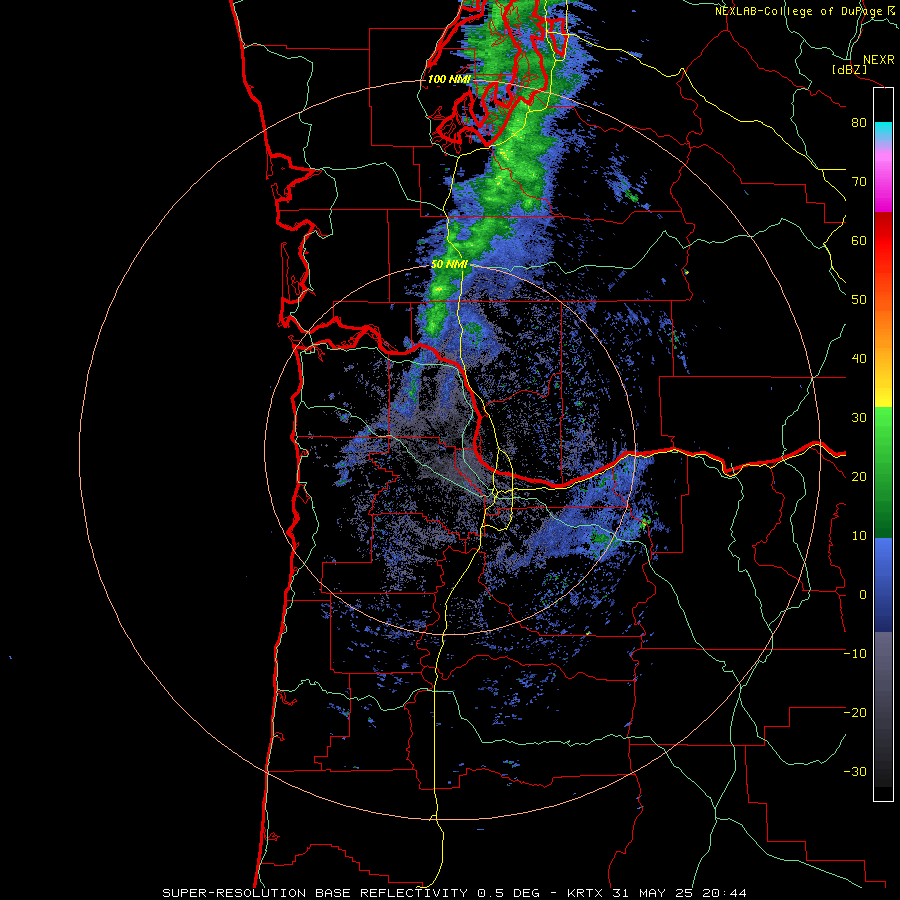
Task: Click the SUPER-RESOLUTION BASE REFLECTIVITY title text
Action: [x=315, y=893]
